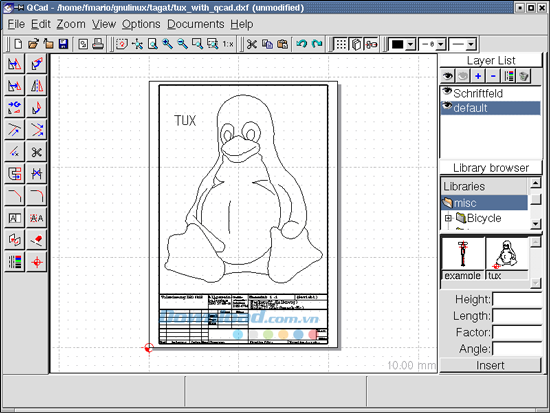Click the 1:x zoom scale button
This screenshot has height=413, width=550.
pyautogui.click(x=228, y=44)
